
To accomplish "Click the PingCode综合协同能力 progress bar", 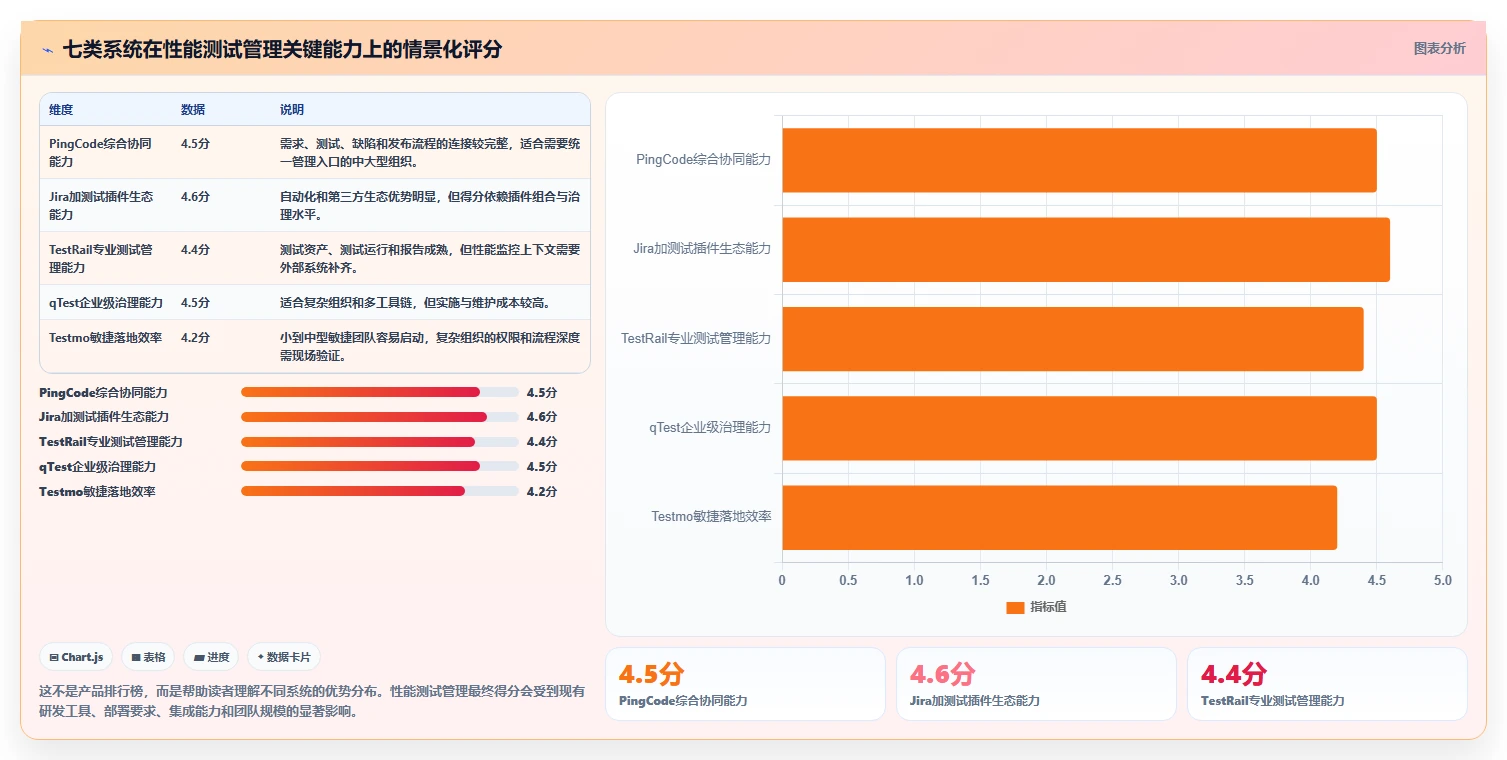I will point(379,392).
